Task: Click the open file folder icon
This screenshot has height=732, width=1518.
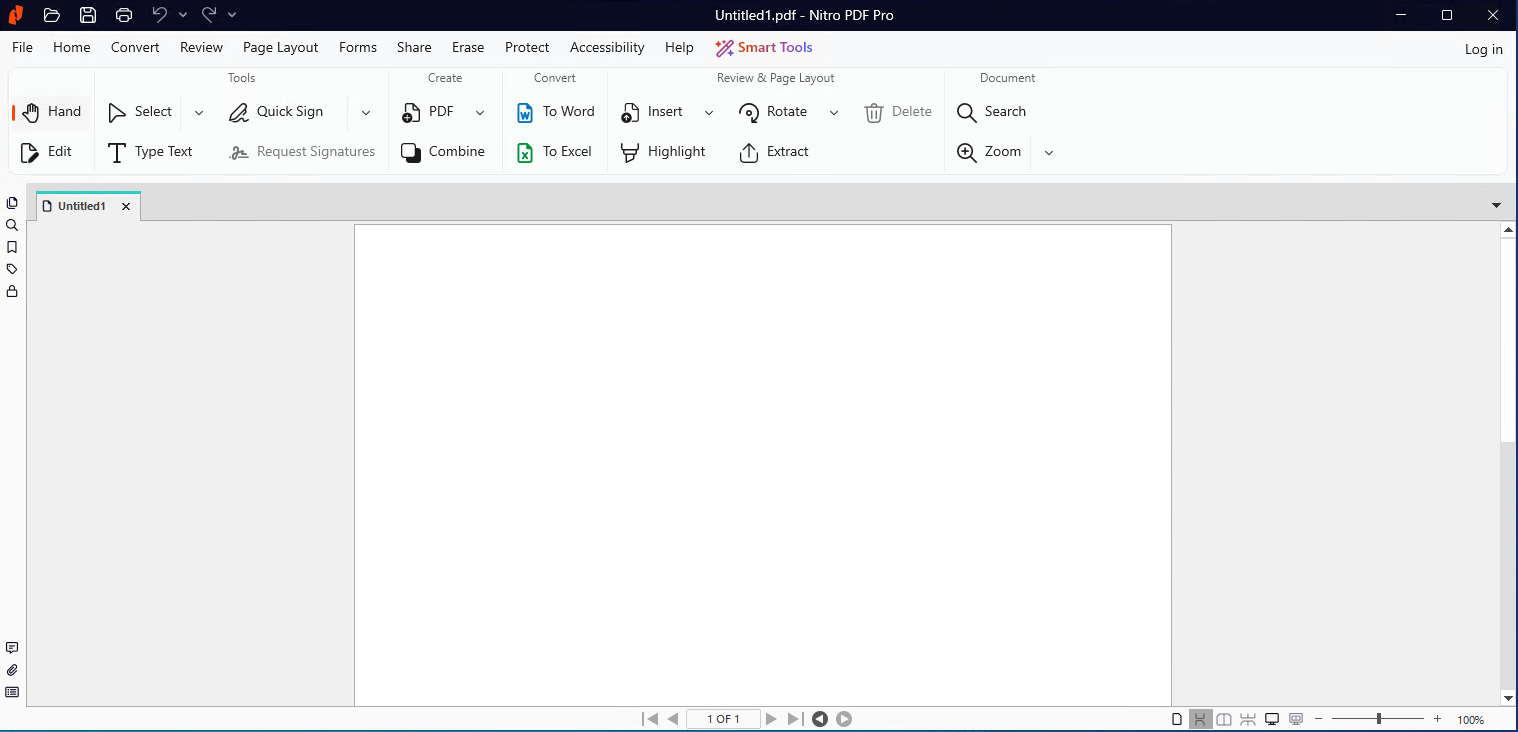Action: [52, 15]
